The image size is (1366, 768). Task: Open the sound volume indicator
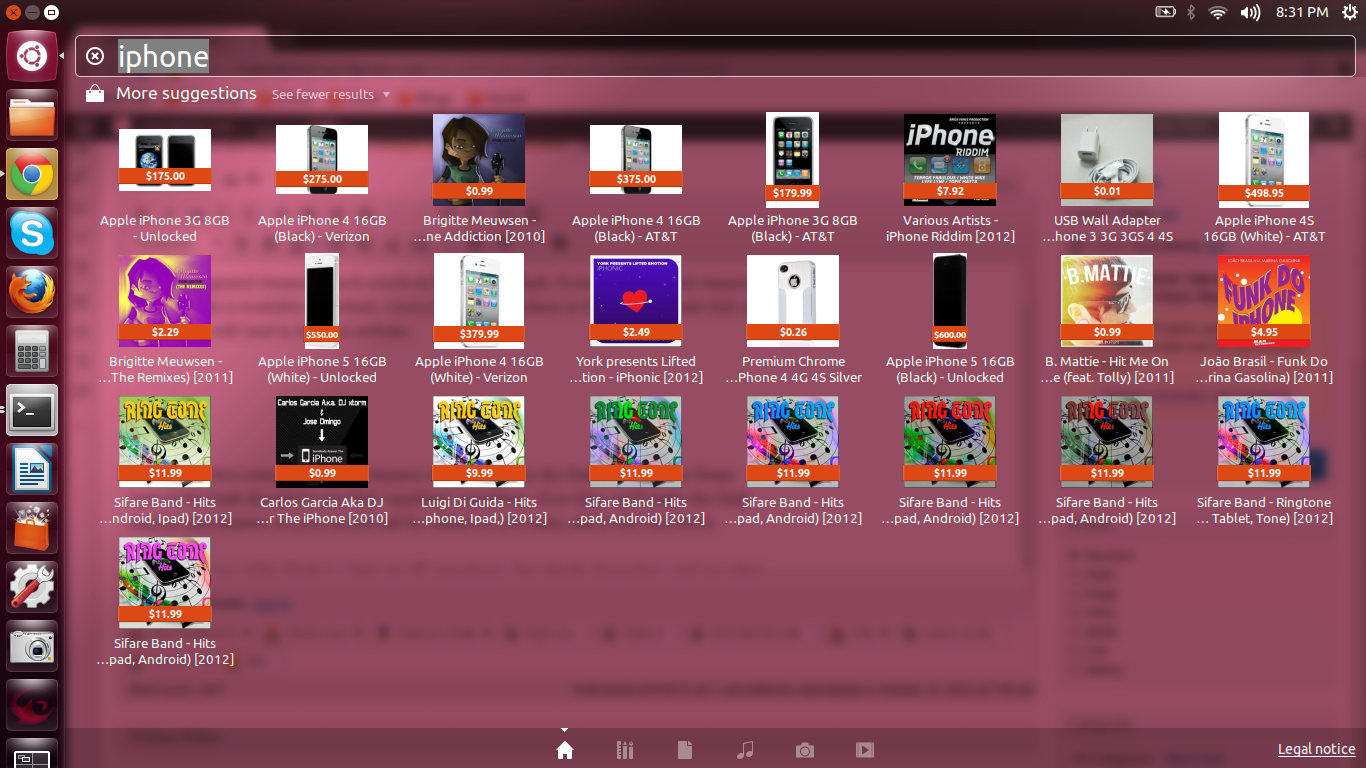pos(1250,12)
